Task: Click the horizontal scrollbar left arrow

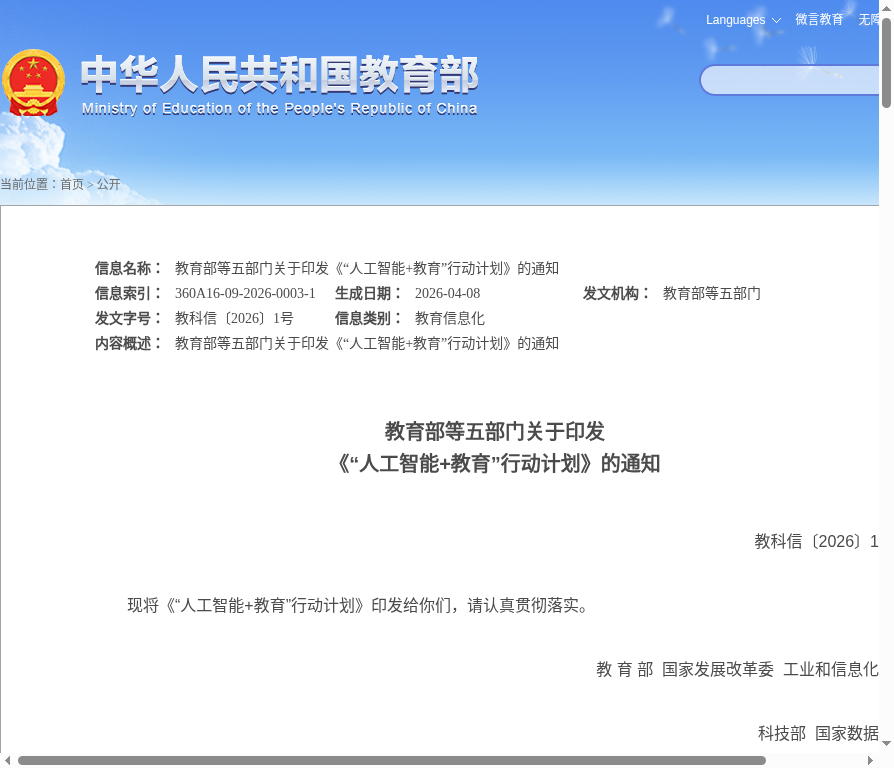Action: (8, 760)
